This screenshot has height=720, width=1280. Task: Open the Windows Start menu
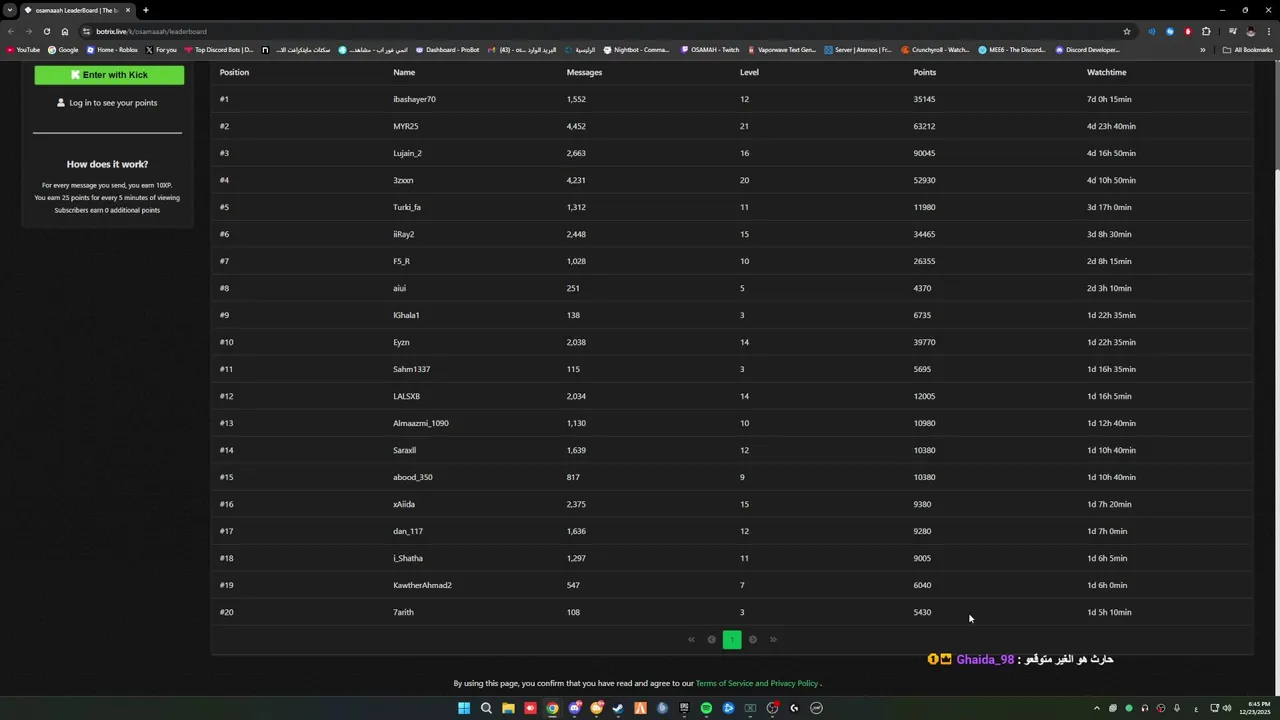coord(464,708)
